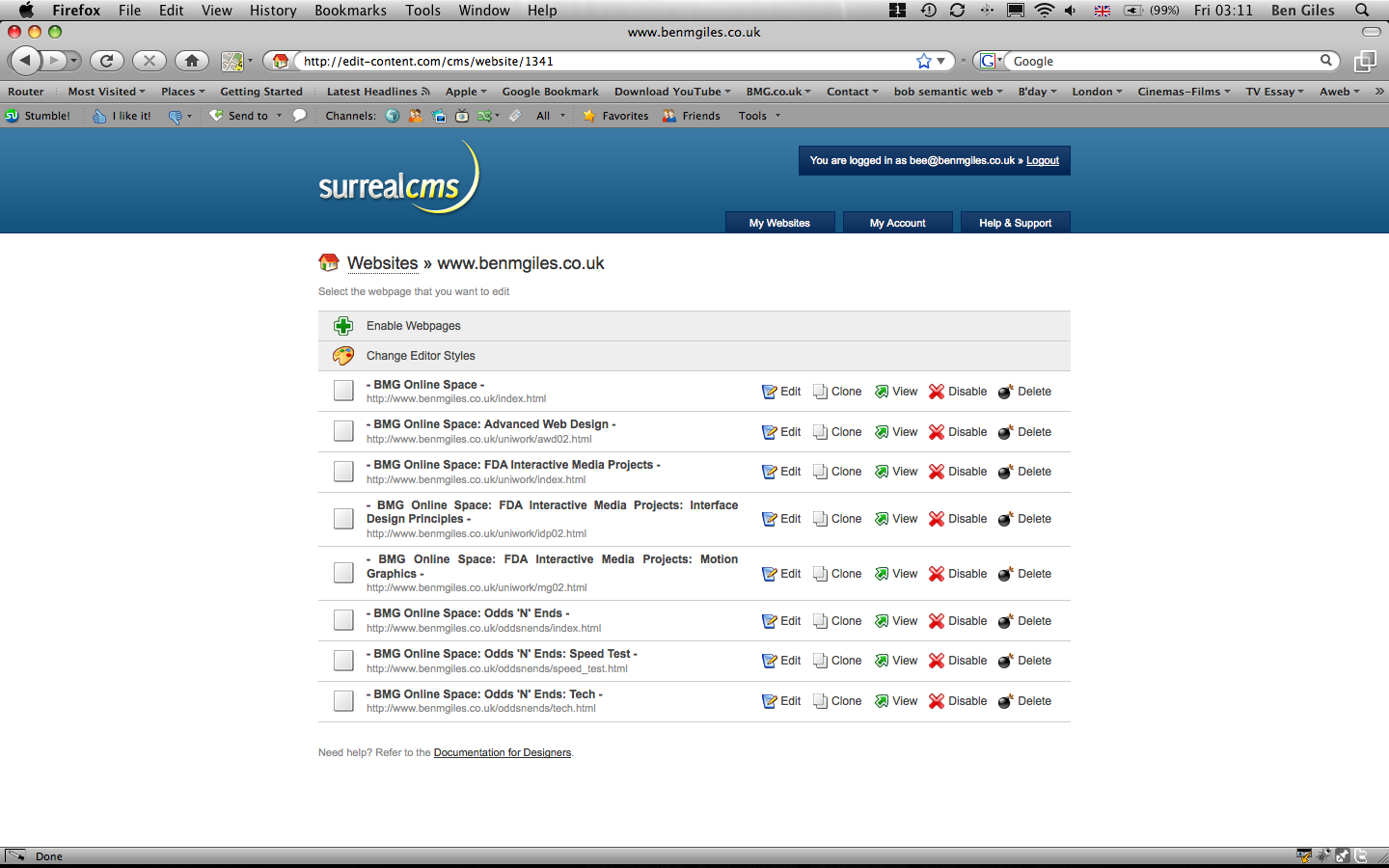The width and height of the screenshot is (1389, 868).
Task: Click Clone icon for Advanced Web Design page
Action: click(820, 432)
